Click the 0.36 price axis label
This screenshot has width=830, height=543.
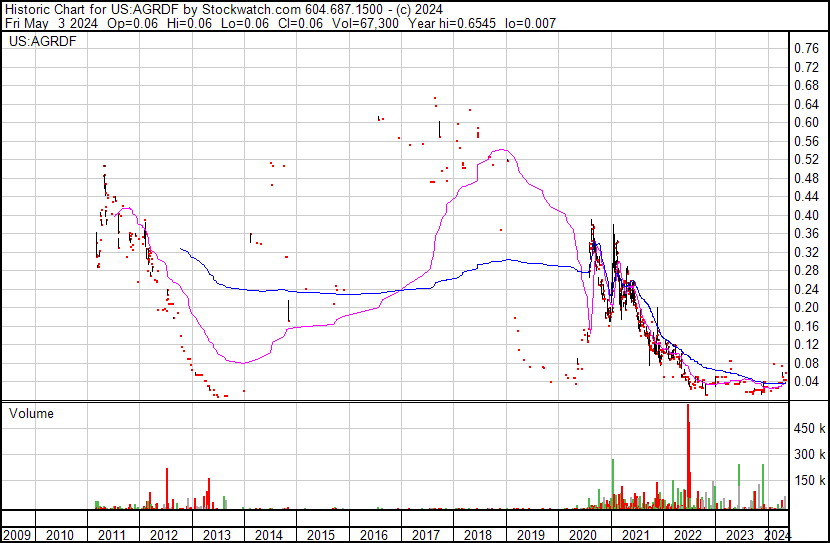pos(806,234)
